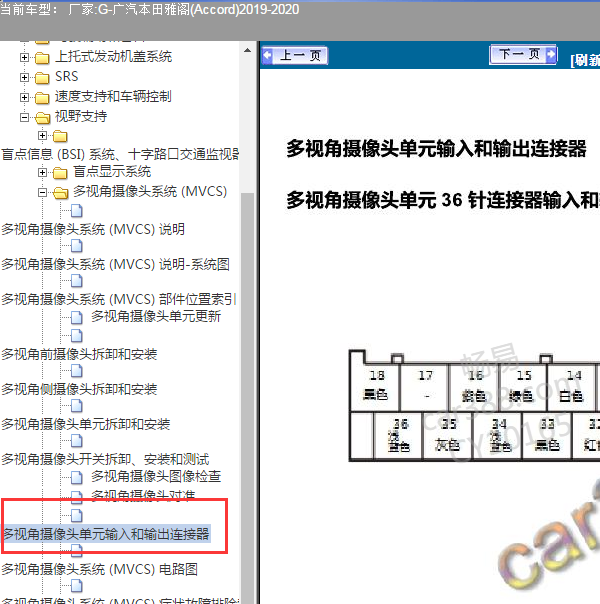Open the 多视角摄像头单元更新 document icon
This screenshot has height=604, width=600.
tap(77, 317)
